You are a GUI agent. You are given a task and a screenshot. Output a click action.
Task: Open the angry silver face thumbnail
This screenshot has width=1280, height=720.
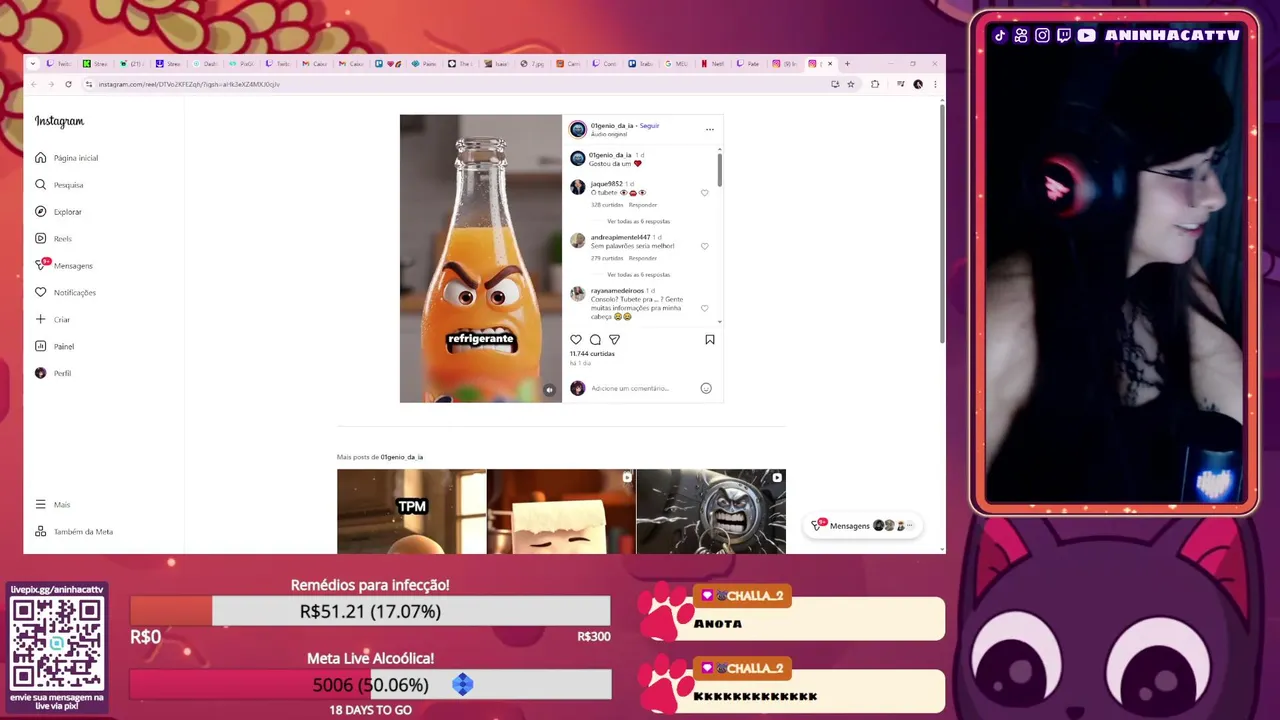711,511
